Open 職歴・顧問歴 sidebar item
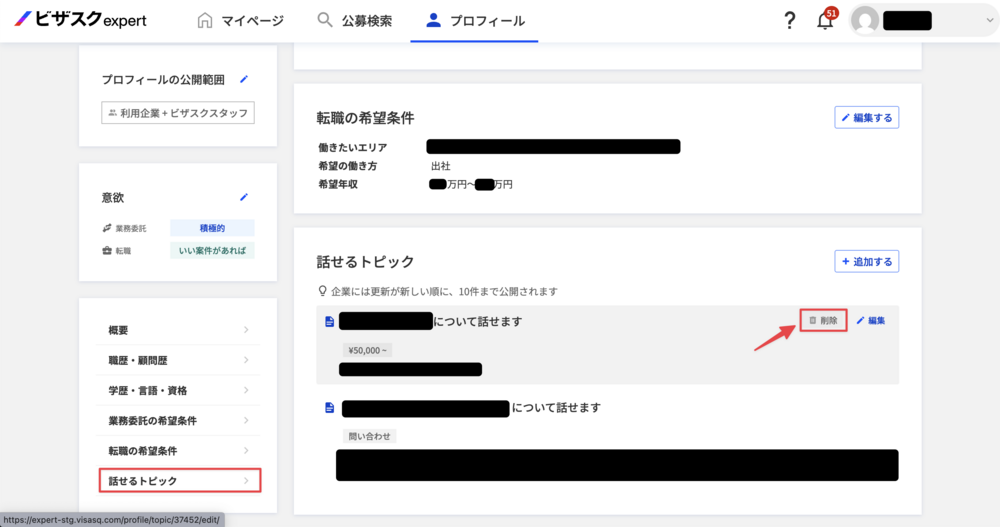The height and width of the screenshot is (527, 1000). pos(178,360)
